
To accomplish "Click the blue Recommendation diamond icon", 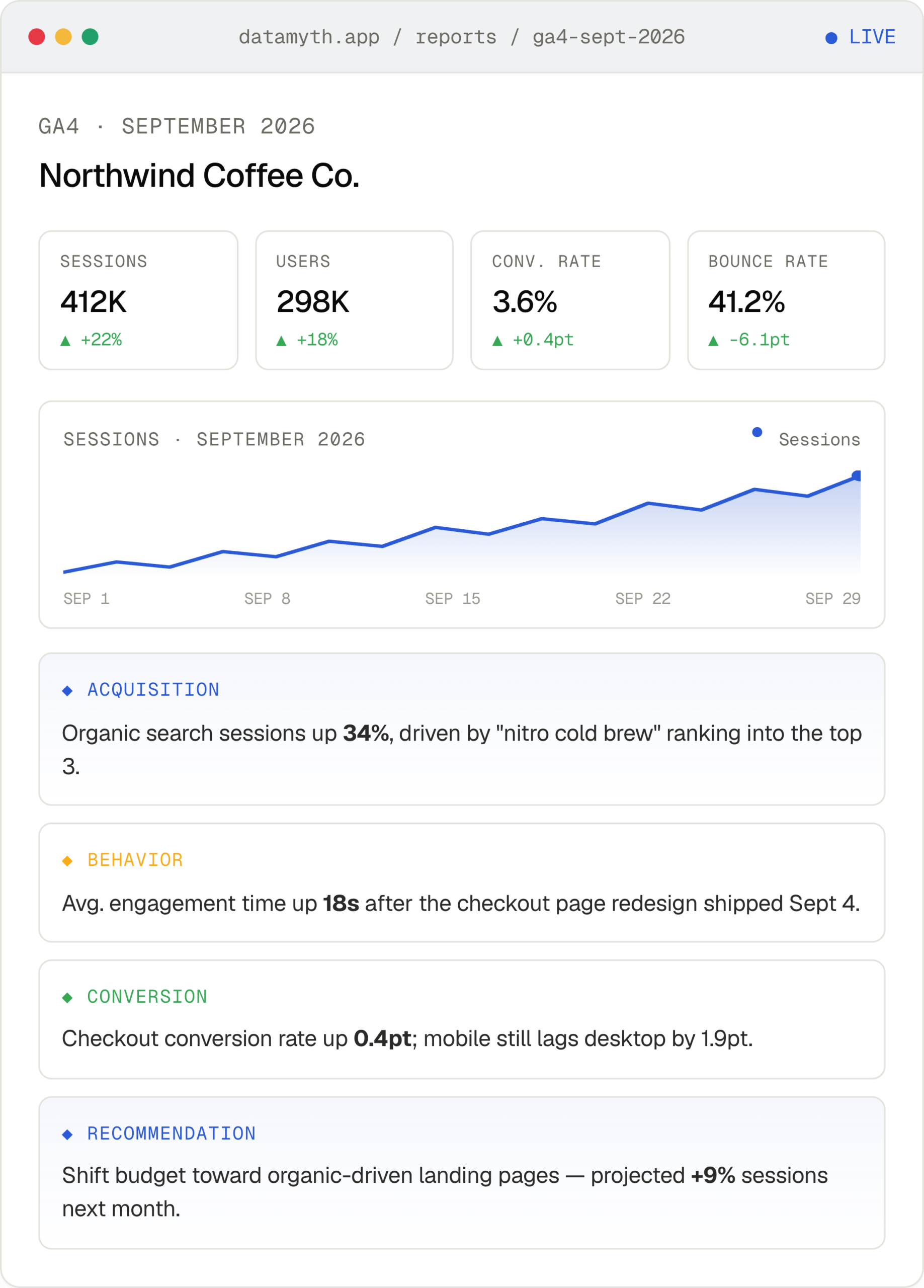I will (x=67, y=1135).
